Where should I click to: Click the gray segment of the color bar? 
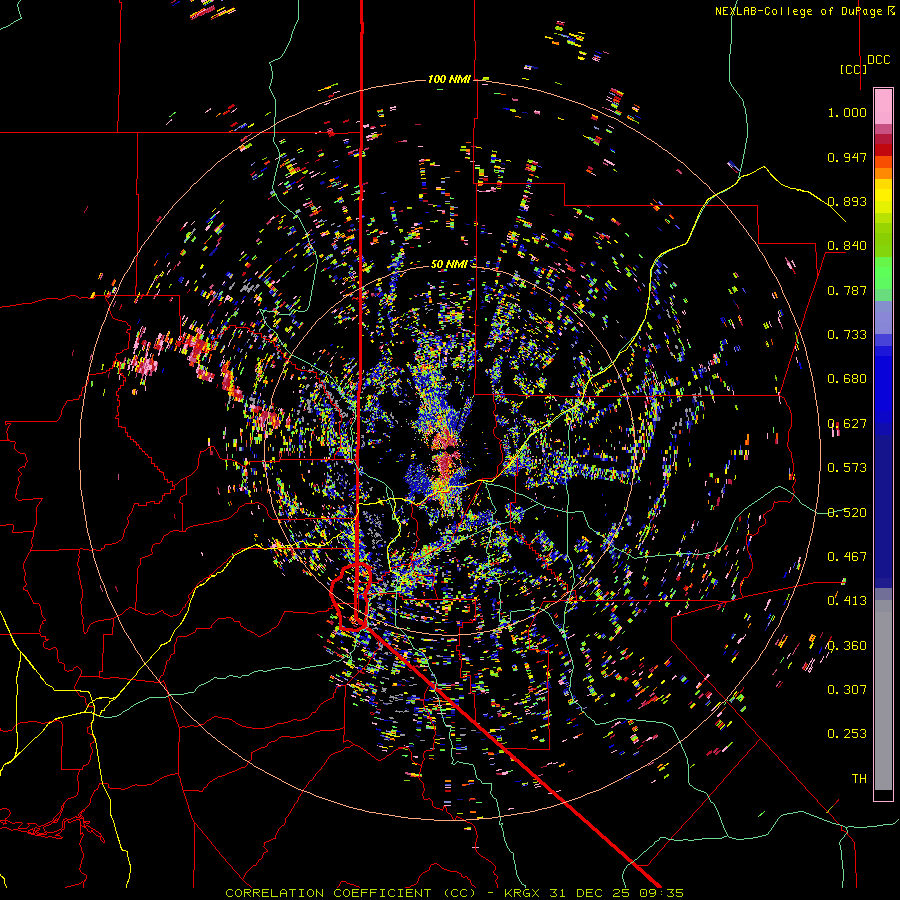(x=883, y=695)
